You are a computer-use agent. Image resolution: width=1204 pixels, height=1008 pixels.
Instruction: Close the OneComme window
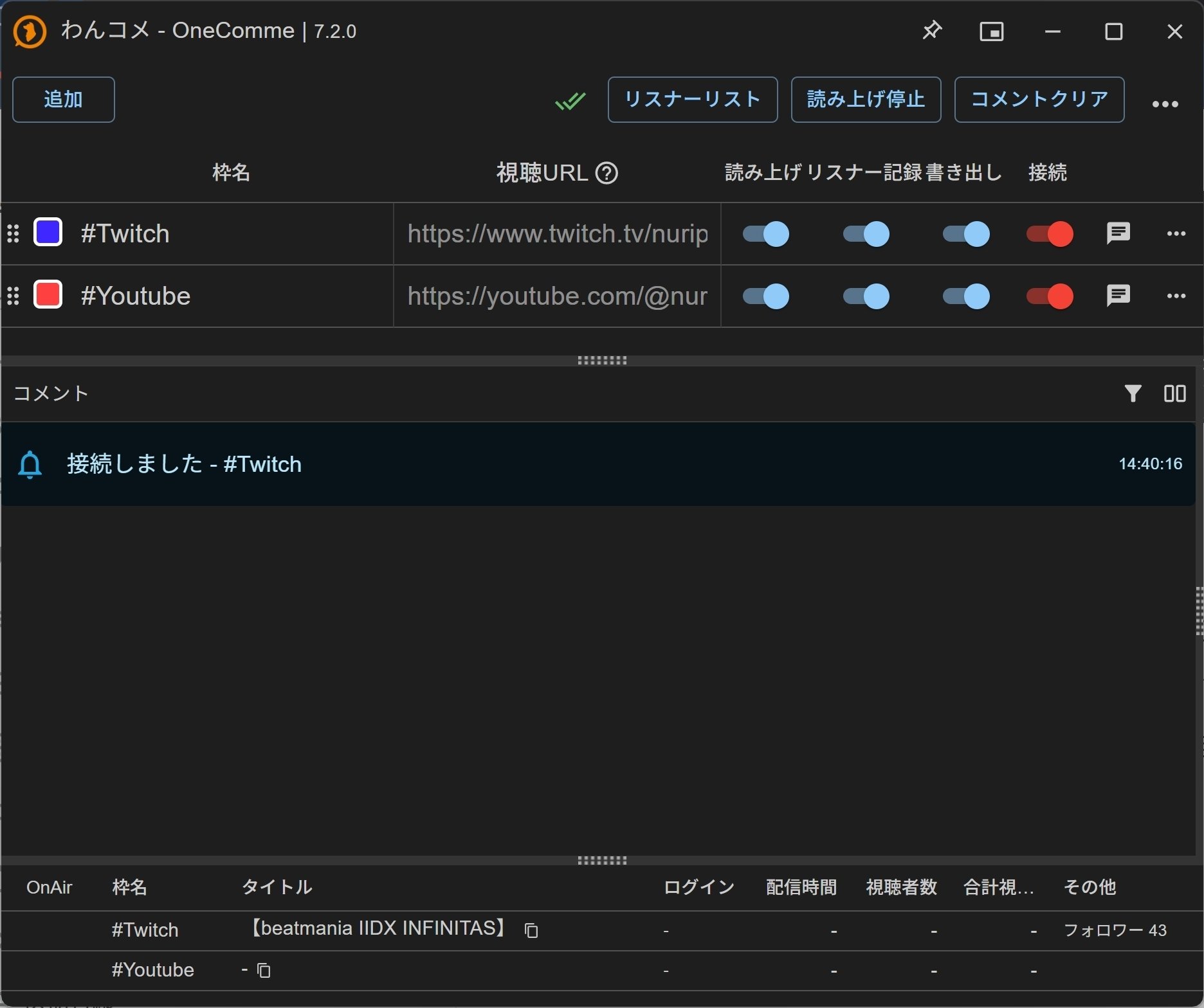click(x=1174, y=32)
